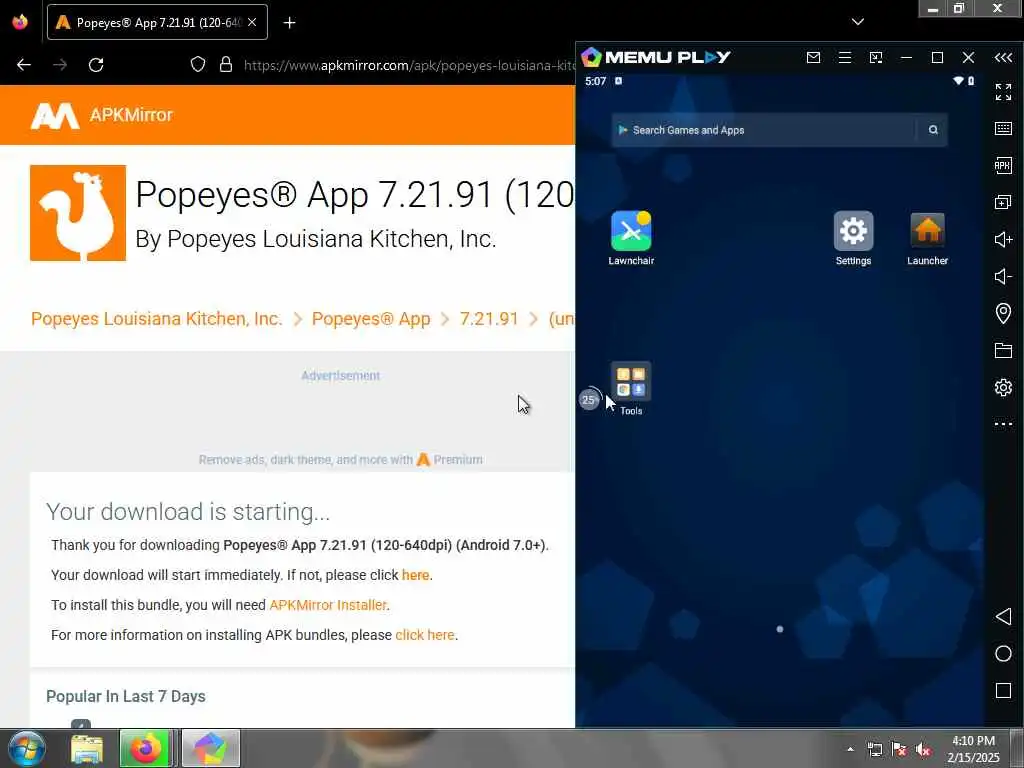Screen dimensions: 1024x768
Task: Tap the Android back triangle button
Action: pyautogui.click(x=1003, y=616)
